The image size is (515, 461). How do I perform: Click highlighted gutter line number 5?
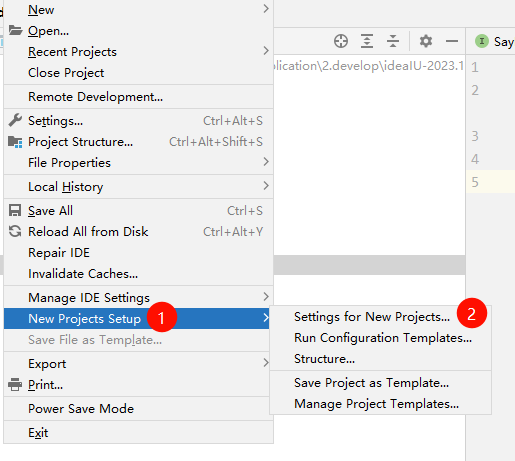coord(475,182)
